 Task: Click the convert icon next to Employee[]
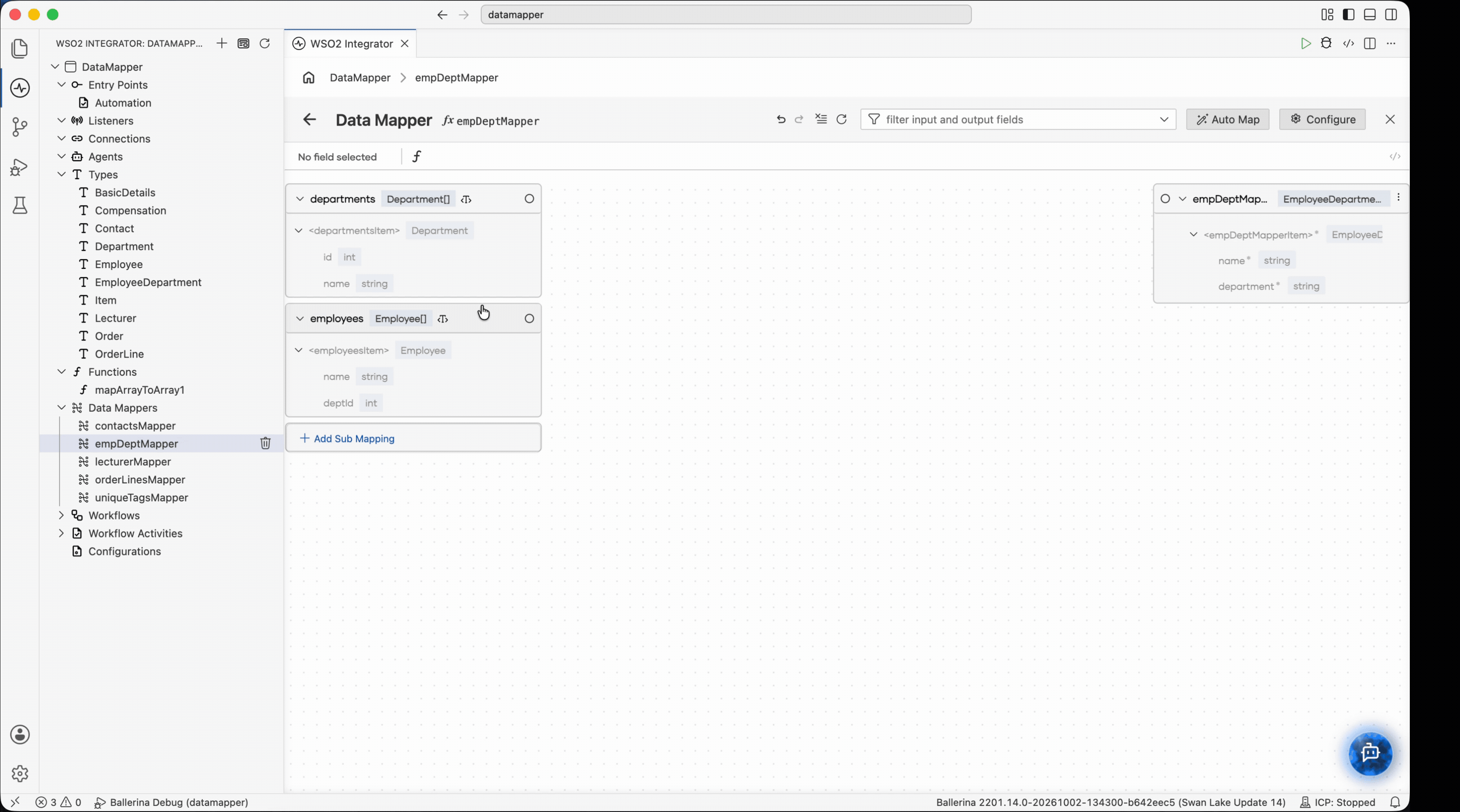443,319
